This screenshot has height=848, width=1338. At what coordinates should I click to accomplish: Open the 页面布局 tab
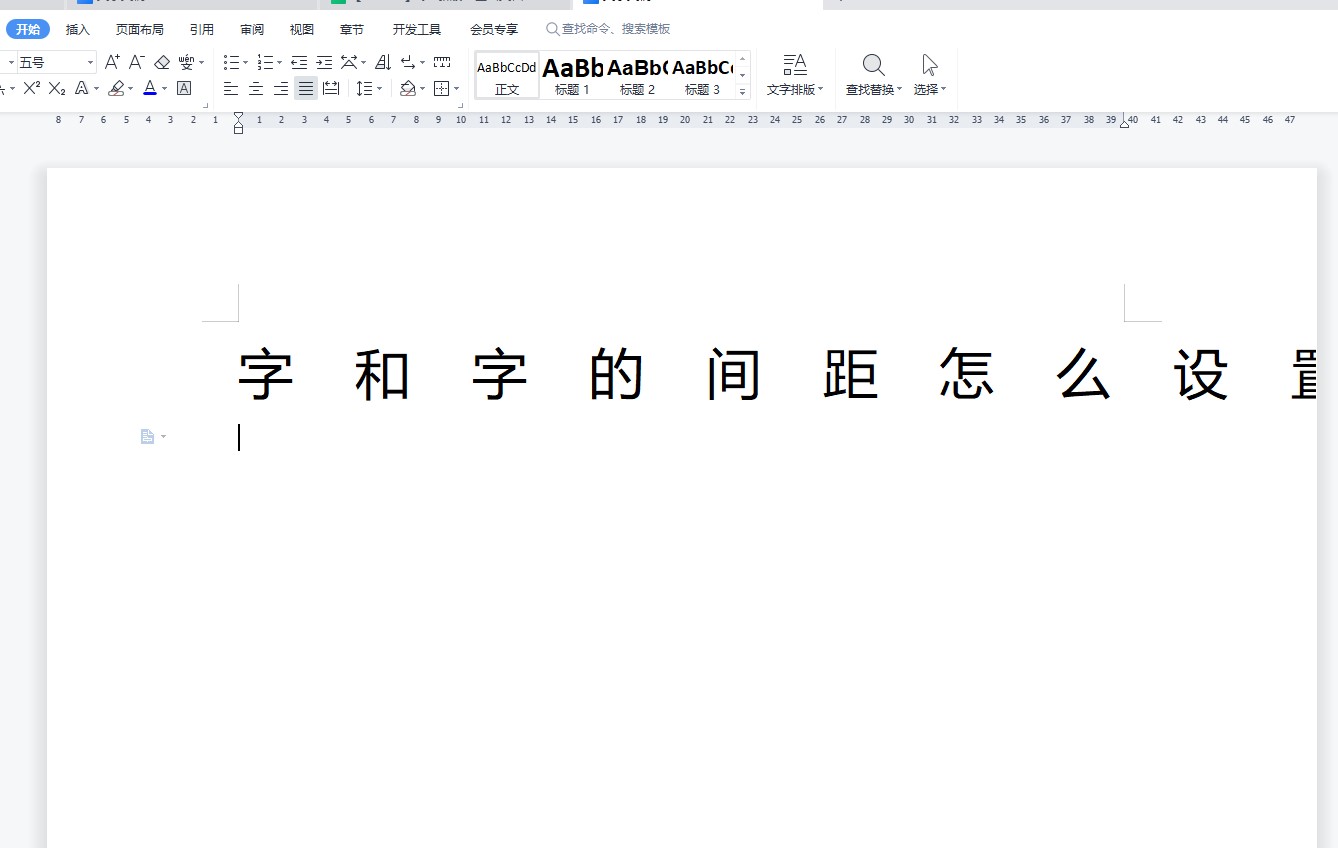pyautogui.click(x=140, y=29)
